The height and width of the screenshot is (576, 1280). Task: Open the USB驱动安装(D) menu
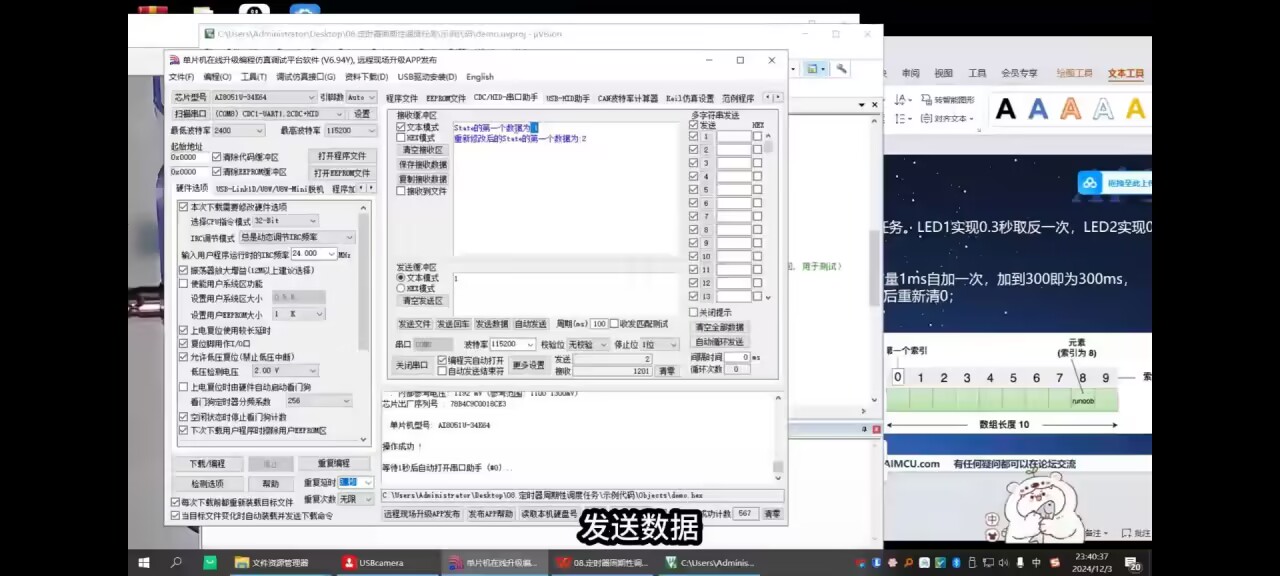click(x=427, y=77)
